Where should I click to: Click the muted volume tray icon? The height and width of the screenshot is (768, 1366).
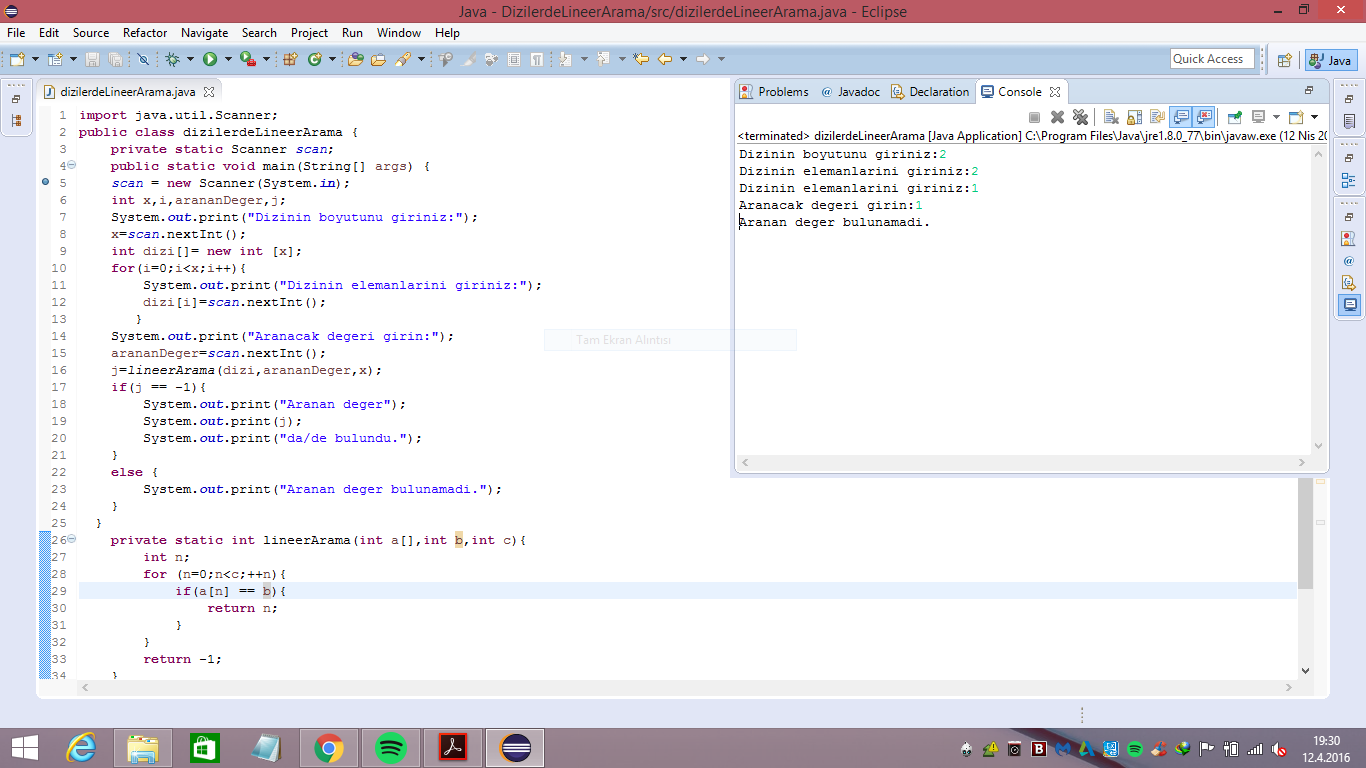(1279, 749)
